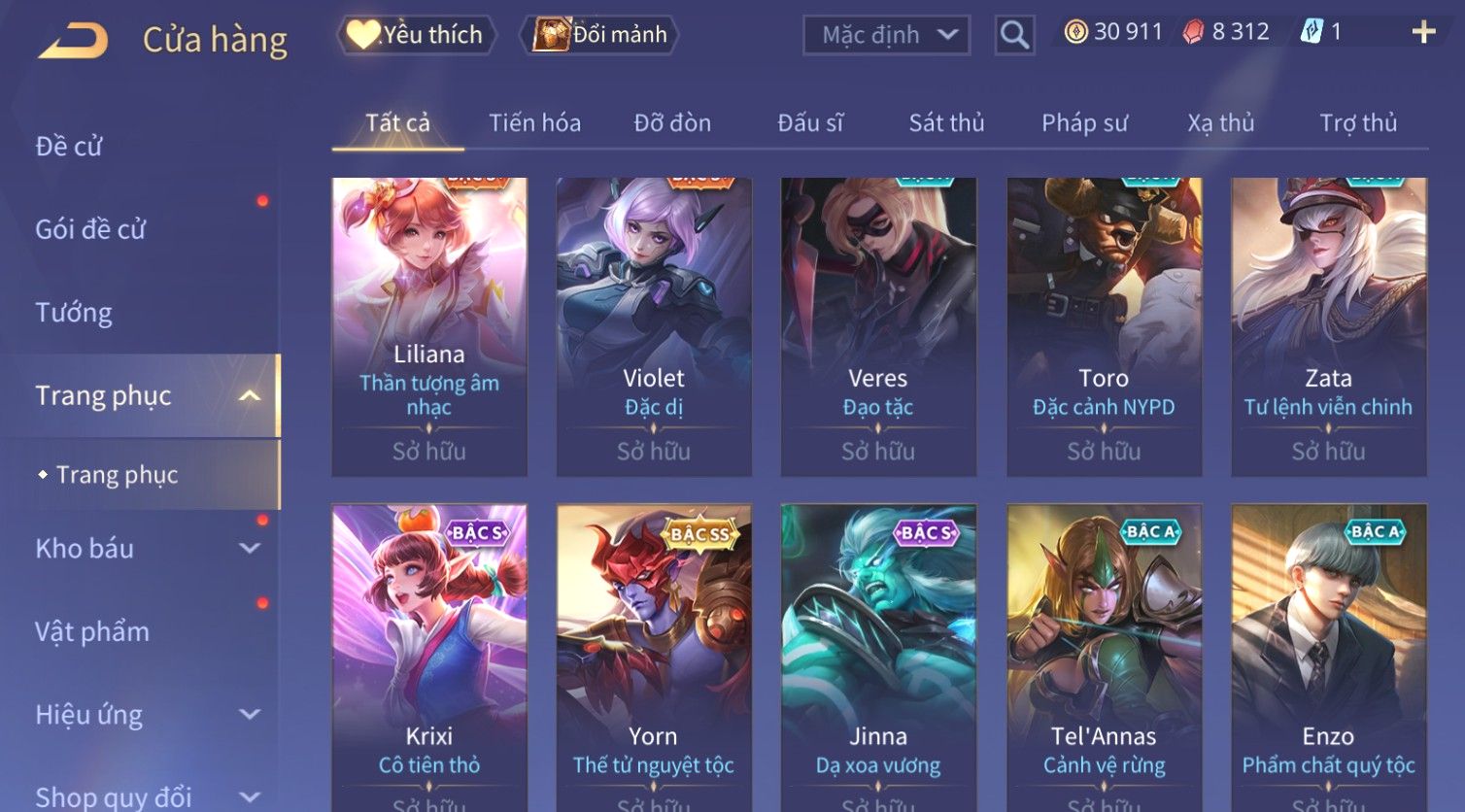Tap the plus icon to add currency
Screen dimensions: 1465x812
[x=1423, y=32]
